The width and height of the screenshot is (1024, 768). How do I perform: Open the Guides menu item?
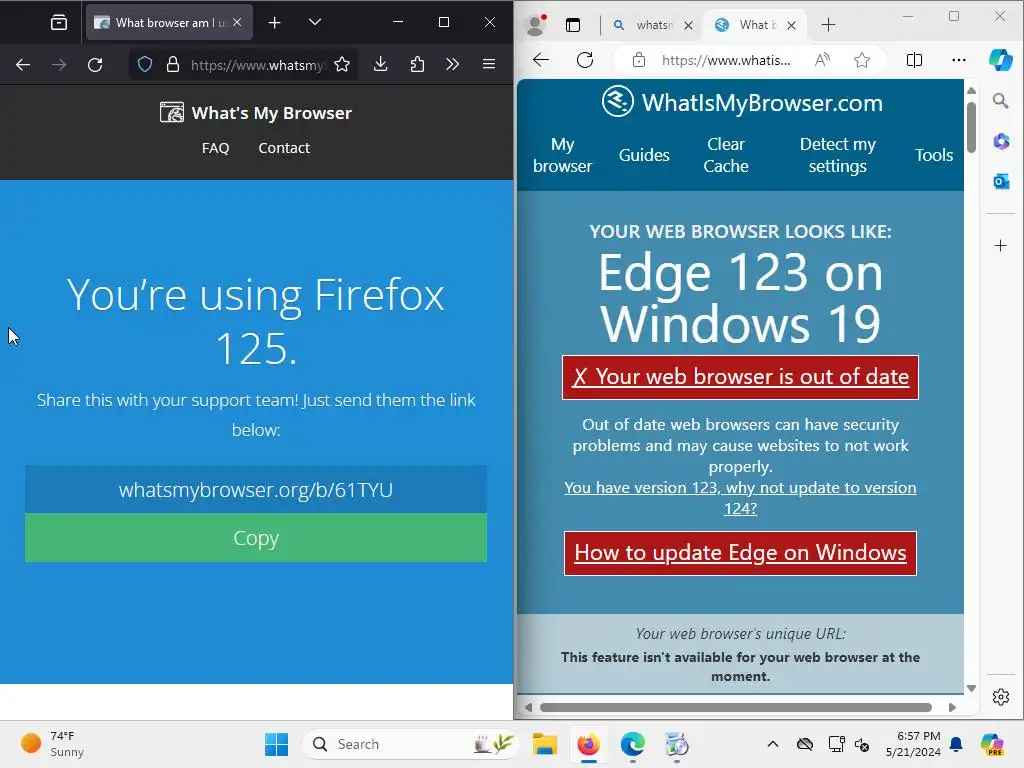coord(644,155)
